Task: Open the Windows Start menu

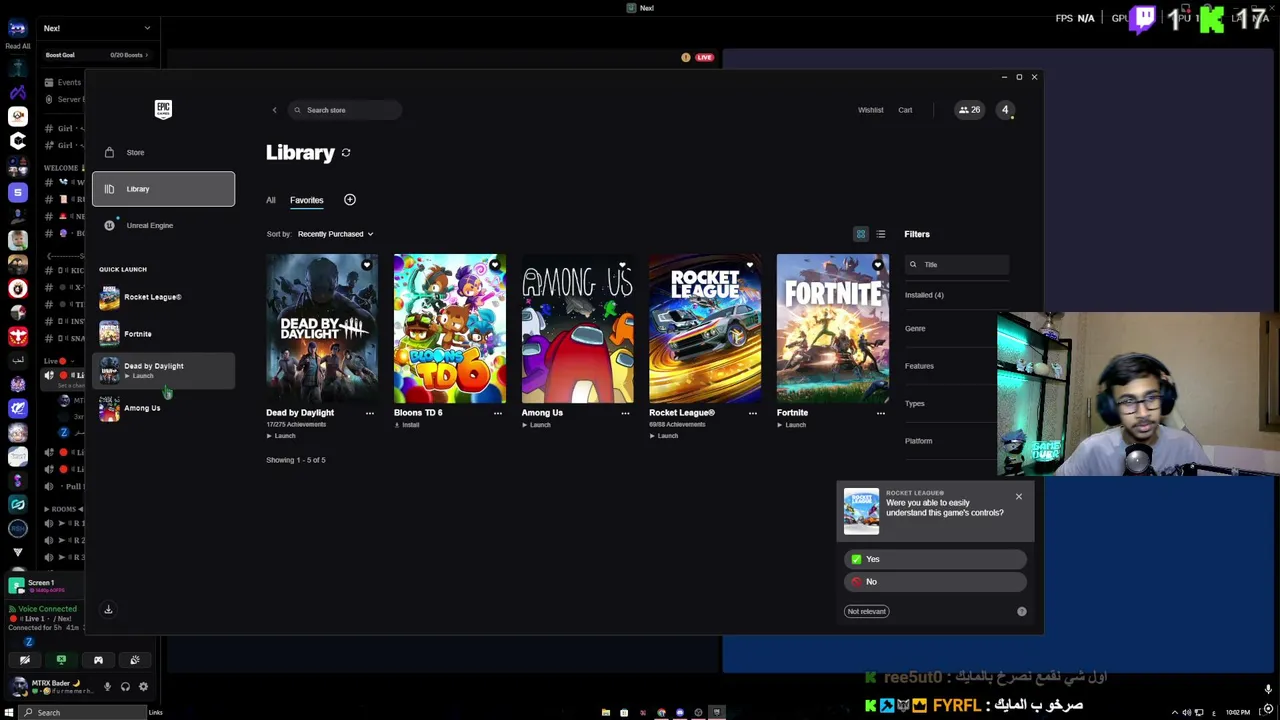Action: (9, 713)
